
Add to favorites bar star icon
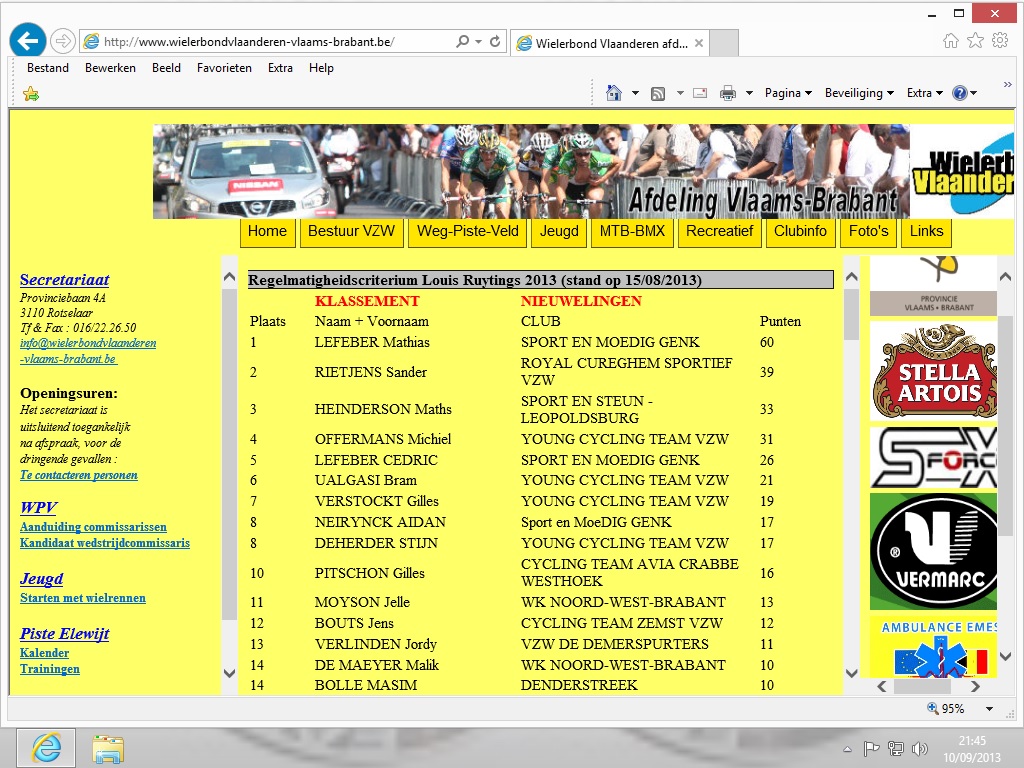pyautogui.click(x=31, y=94)
